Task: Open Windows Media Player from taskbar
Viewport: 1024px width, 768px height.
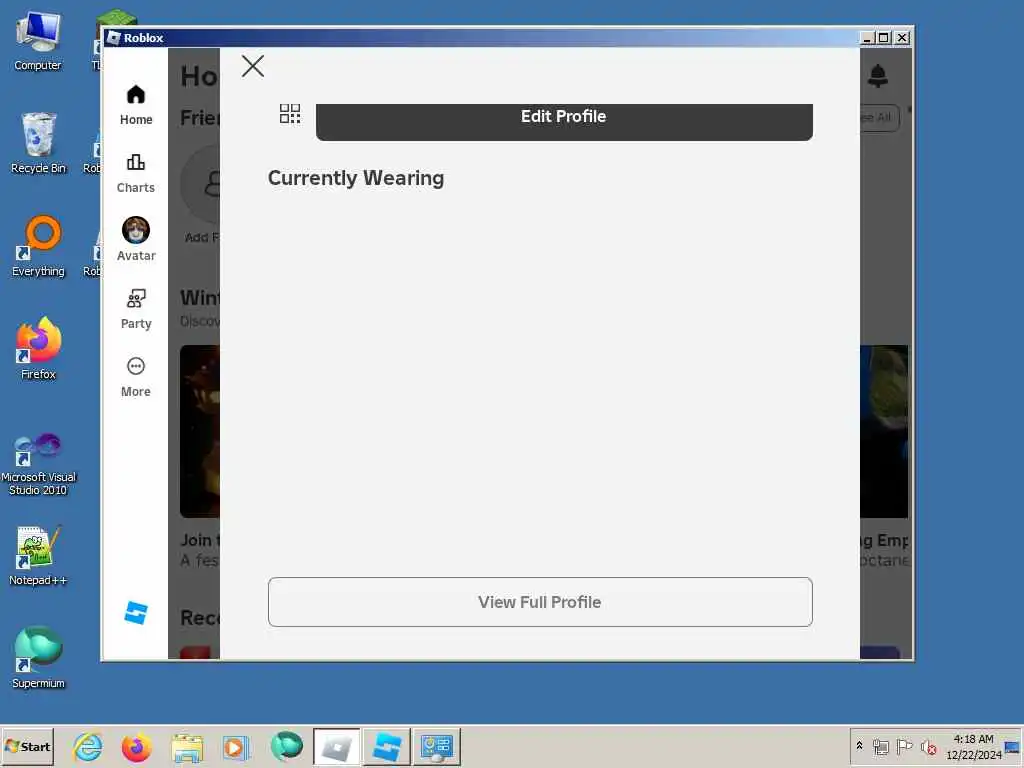Action: (236, 747)
